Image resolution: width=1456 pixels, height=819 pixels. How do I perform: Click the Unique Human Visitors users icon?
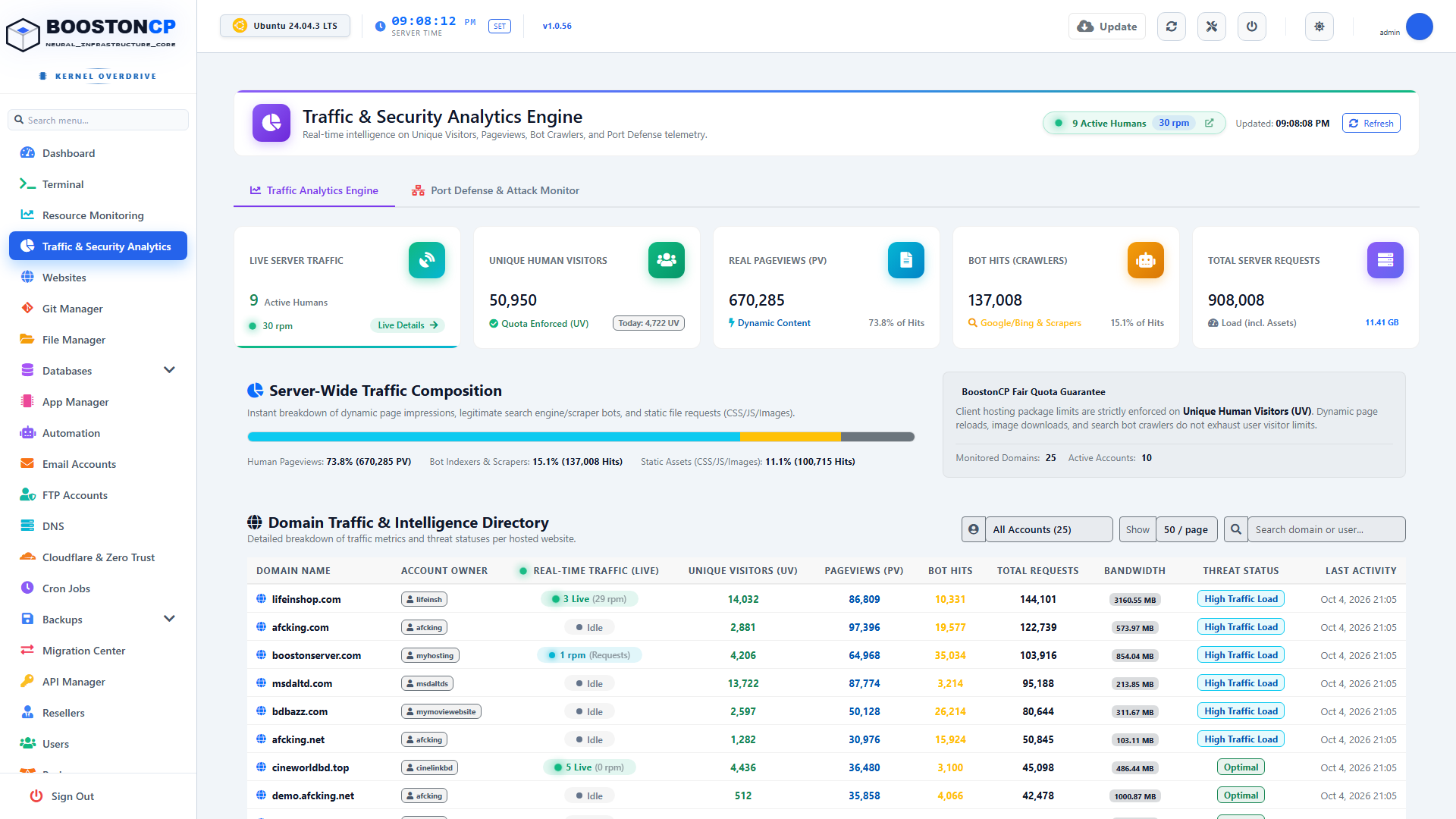point(667,260)
